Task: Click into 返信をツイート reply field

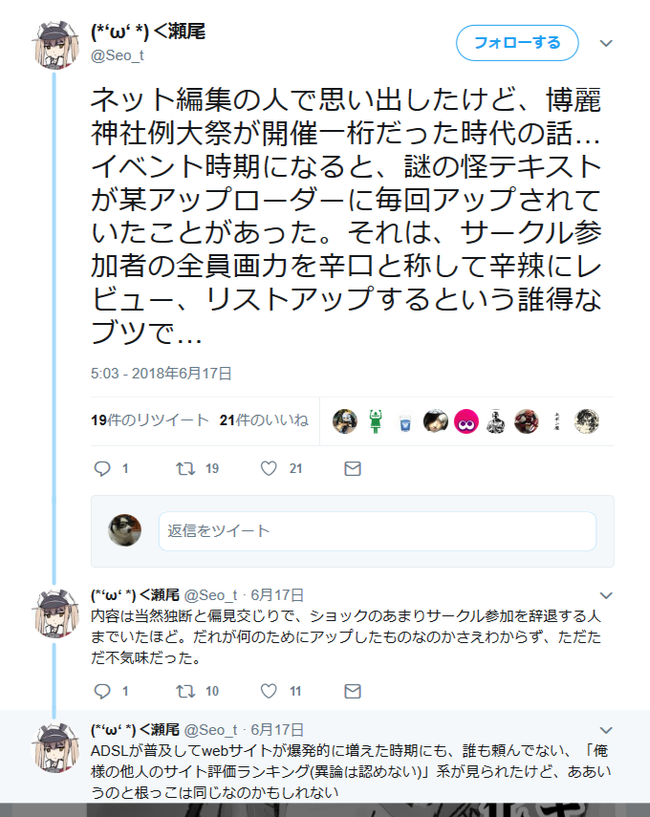Action: (377, 531)
